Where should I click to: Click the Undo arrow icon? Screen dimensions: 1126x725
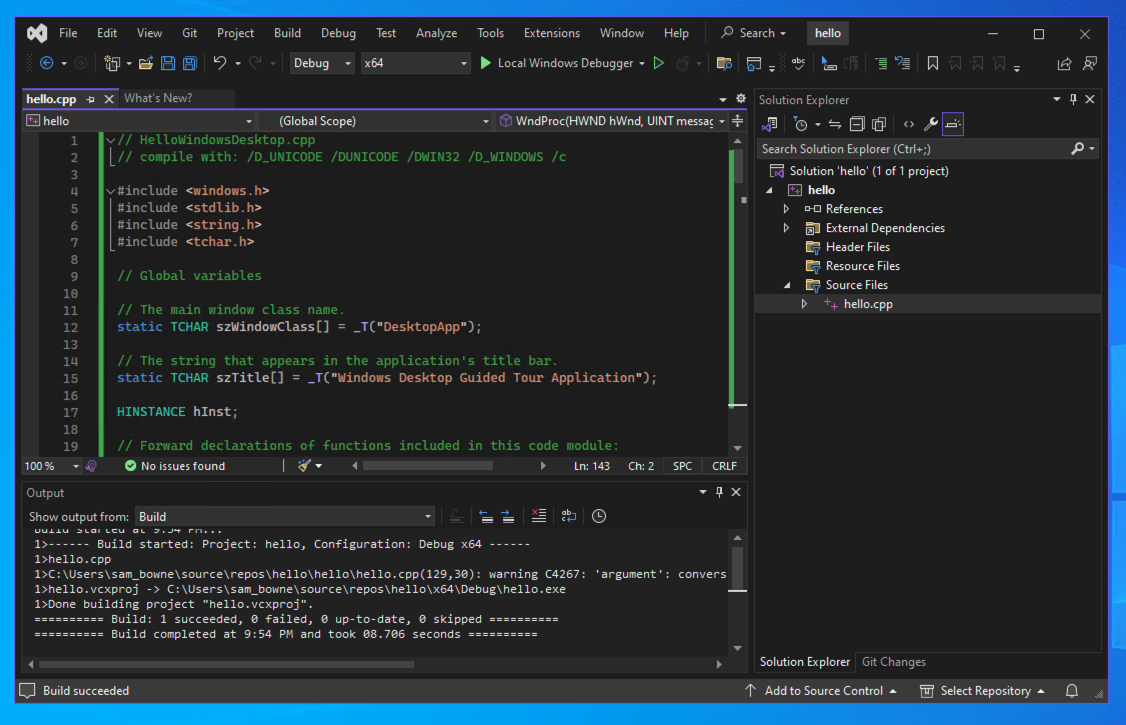coord(220,63)
